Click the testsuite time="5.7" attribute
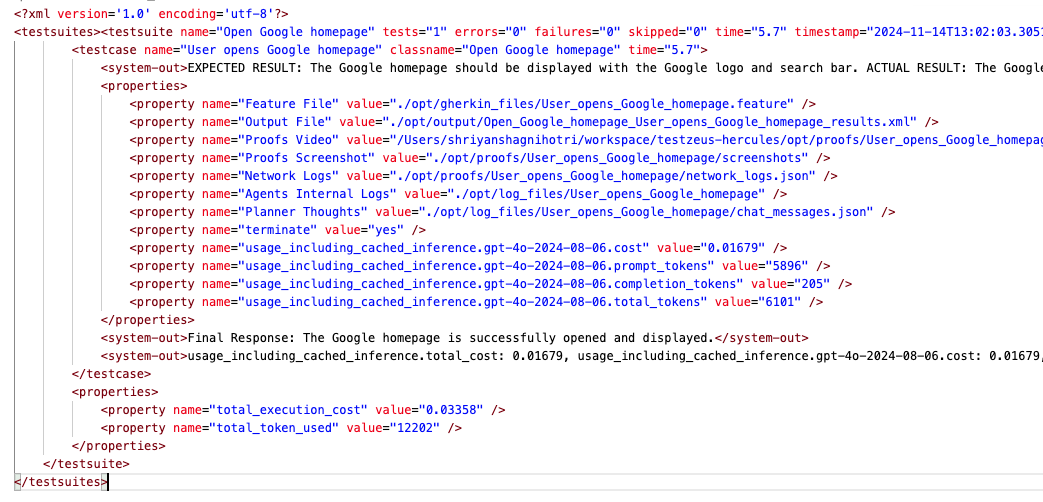 752,31
